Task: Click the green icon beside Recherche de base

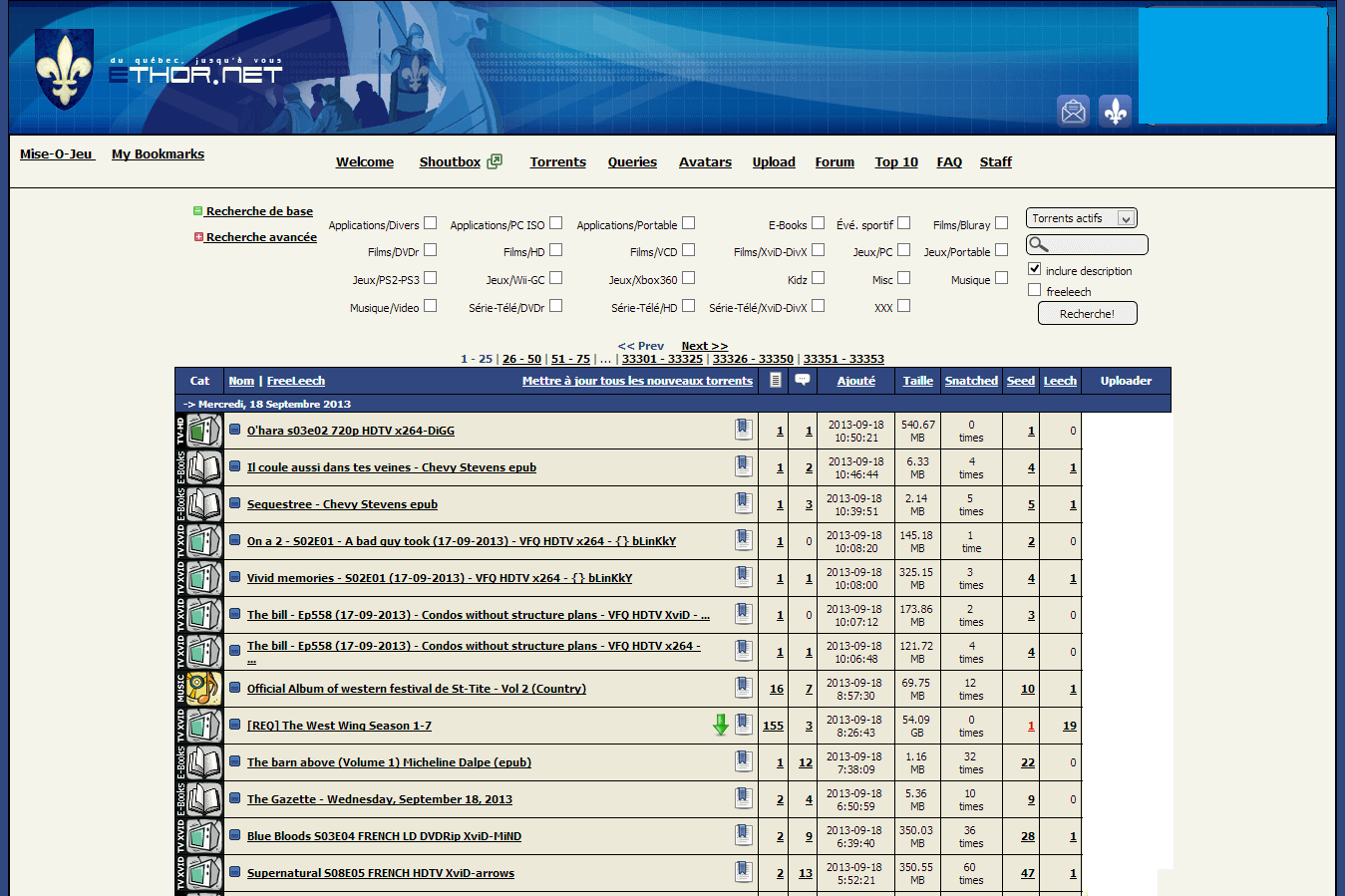Action: (x=198, y=211)
